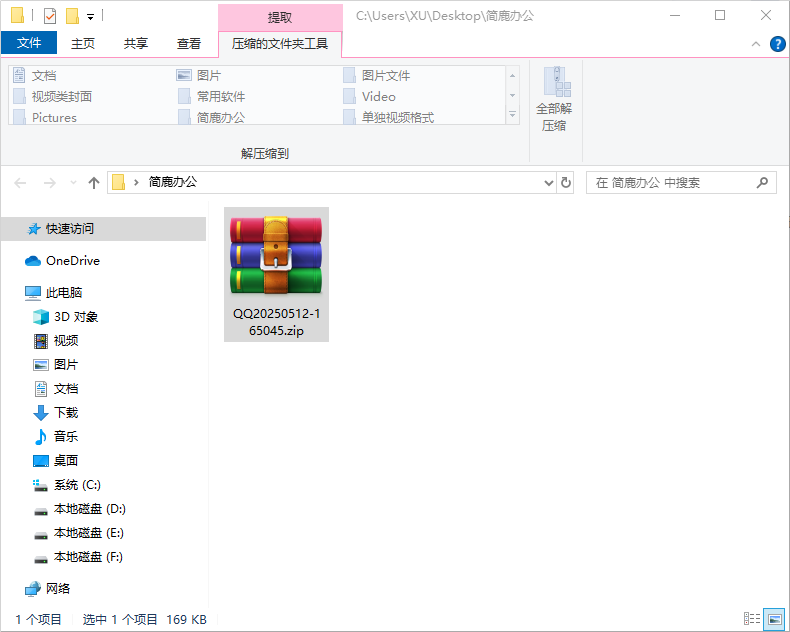Collapse the ribbon with the chevron
Image resolution: width=790 pixels, height=632 pixels.
[x=756, y=44]
